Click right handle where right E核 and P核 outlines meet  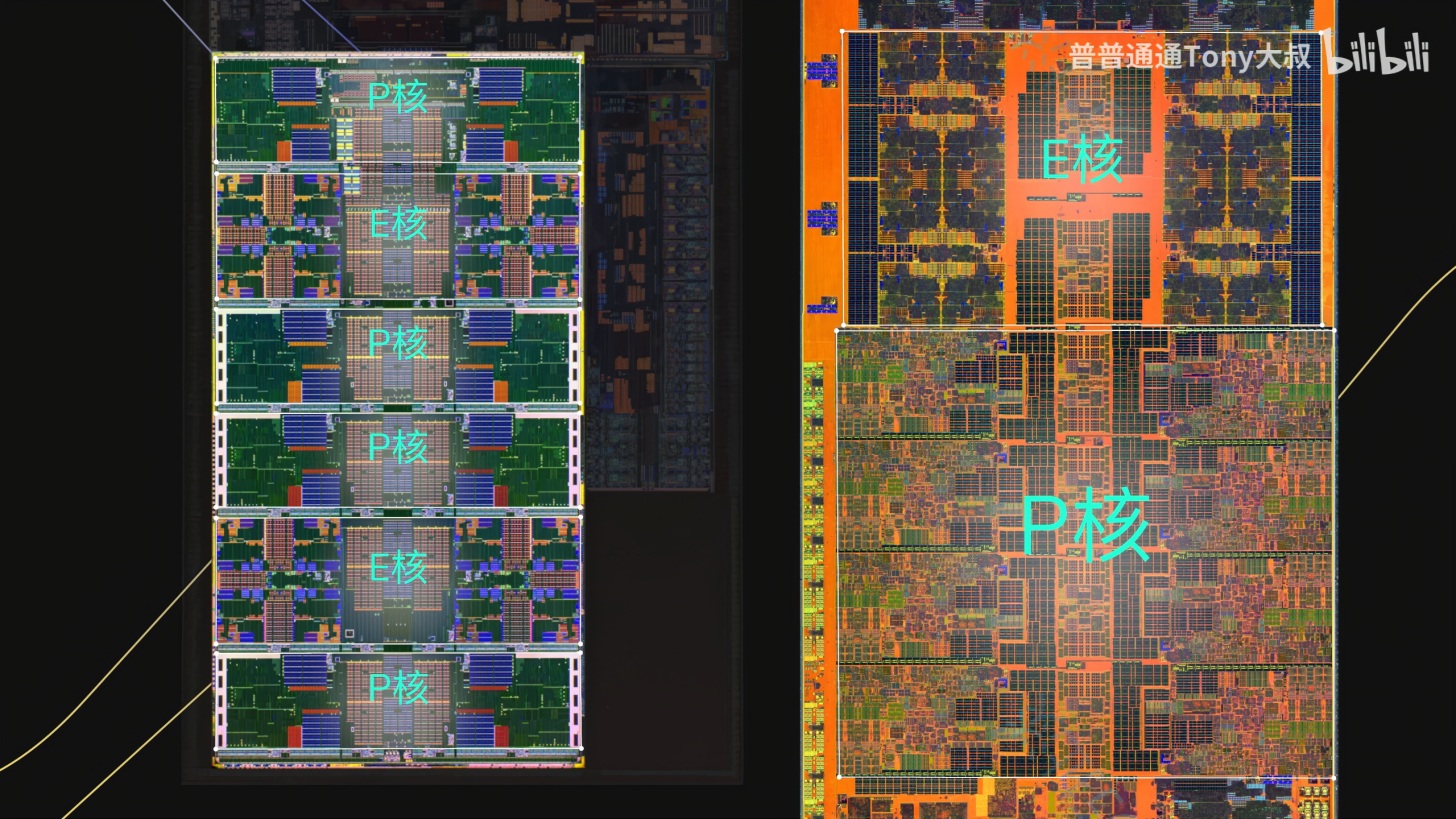1334,328
